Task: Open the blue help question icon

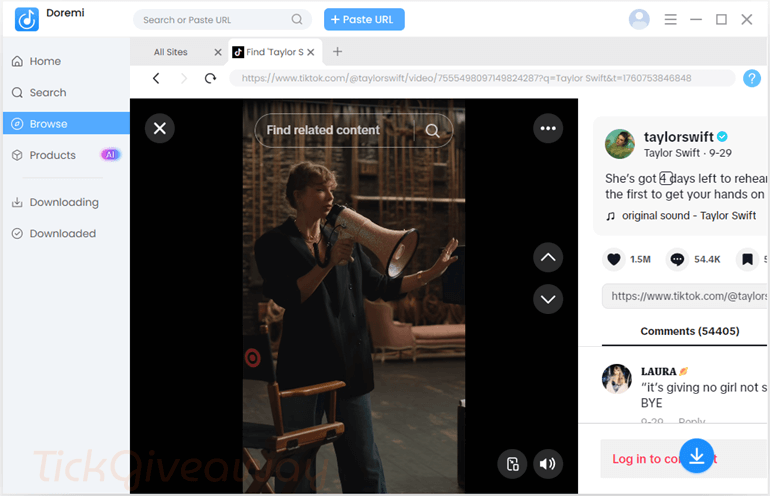Action: click(751, 78)
